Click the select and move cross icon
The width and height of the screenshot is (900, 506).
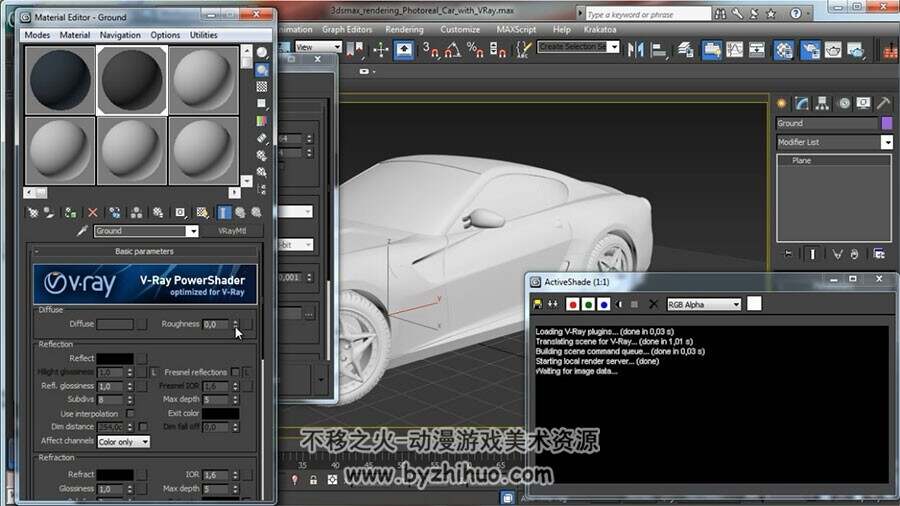click(x=381, y=50)
